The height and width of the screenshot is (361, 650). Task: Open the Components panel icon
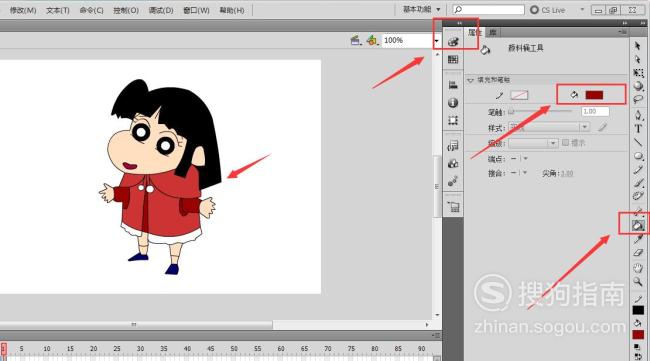point(453,163)
